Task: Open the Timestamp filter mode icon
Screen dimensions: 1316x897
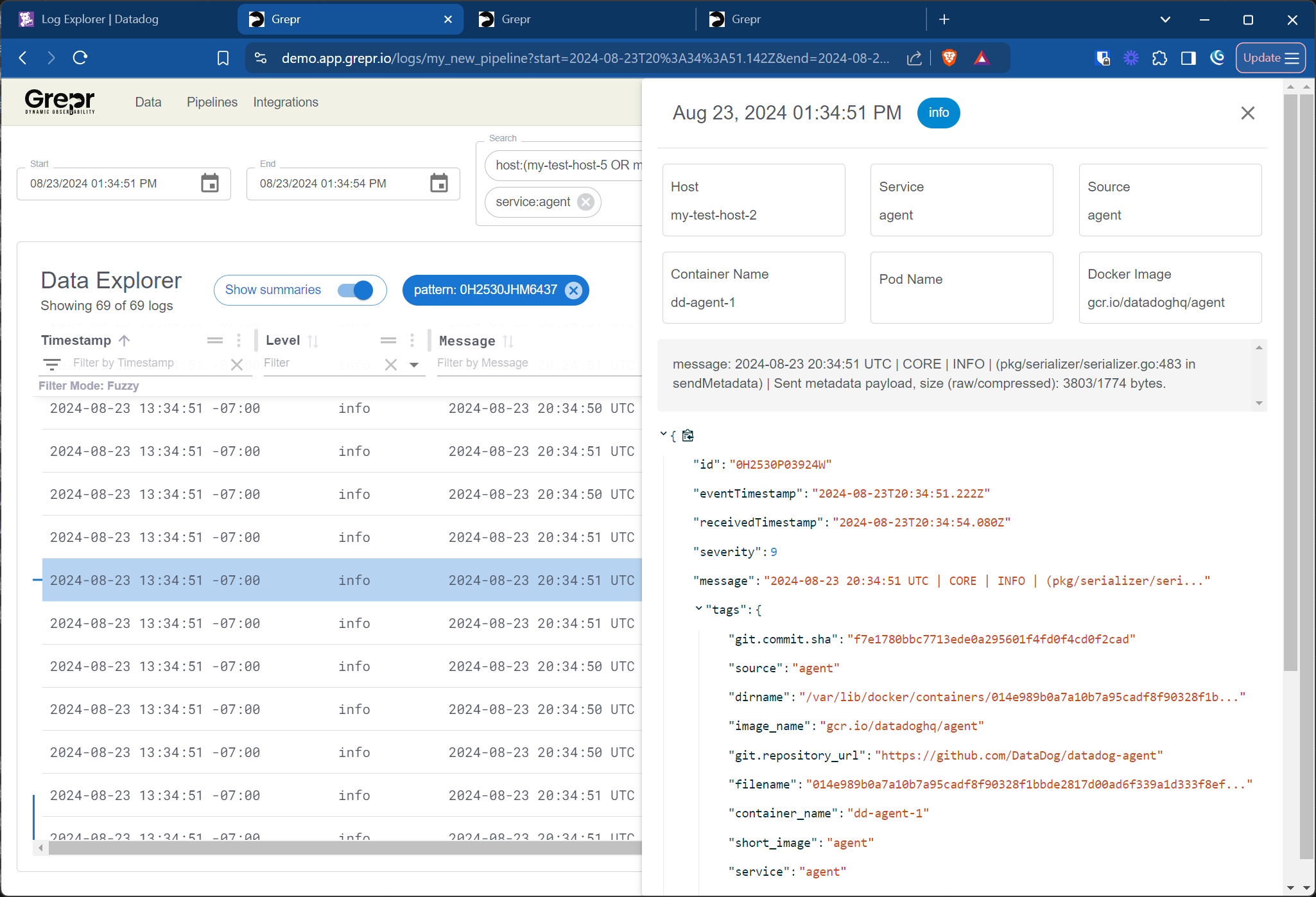Action: (x=52, y=365)
